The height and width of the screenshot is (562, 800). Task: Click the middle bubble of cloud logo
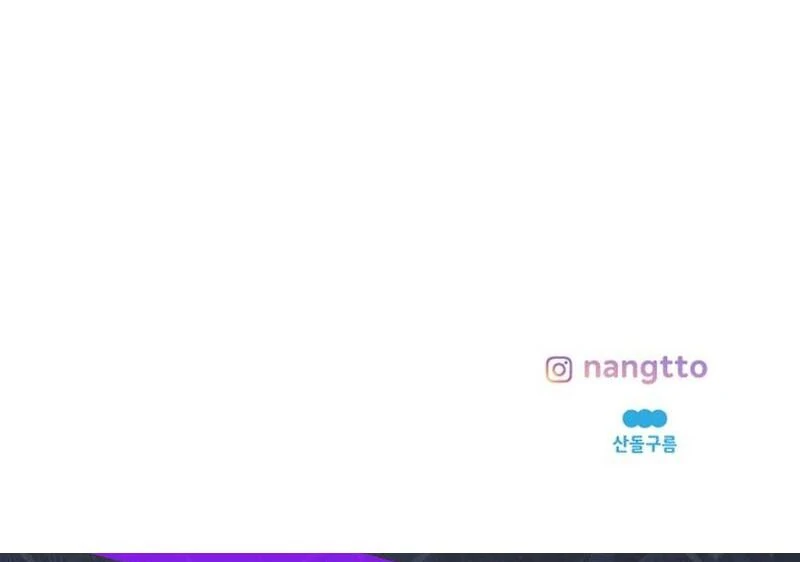645,418
